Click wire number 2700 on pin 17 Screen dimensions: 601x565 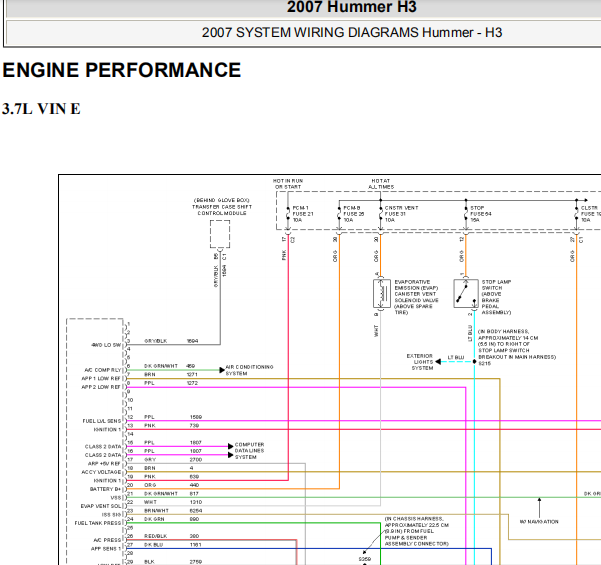click(196, 459)
